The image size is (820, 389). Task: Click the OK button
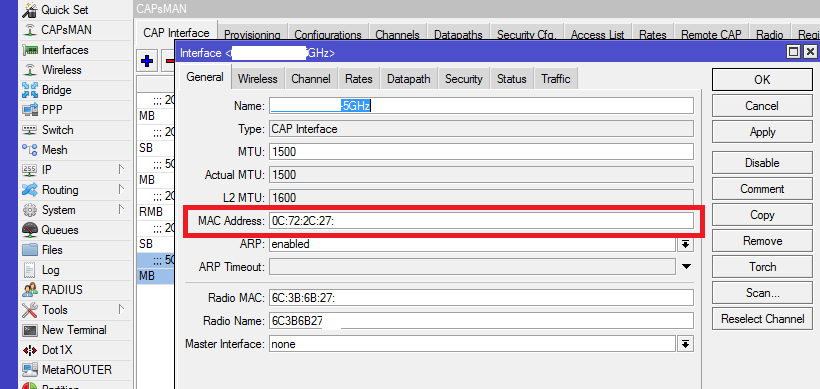[x=762, y=79]
